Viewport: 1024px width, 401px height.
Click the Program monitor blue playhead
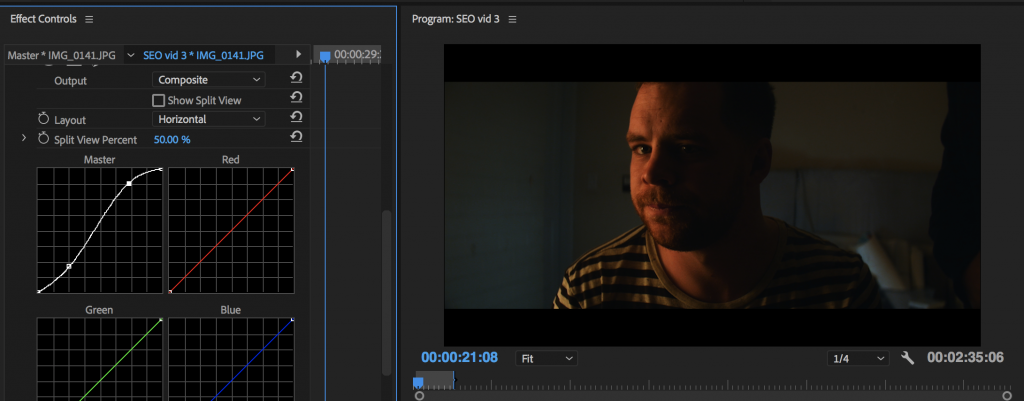click(x=419, y=382)
